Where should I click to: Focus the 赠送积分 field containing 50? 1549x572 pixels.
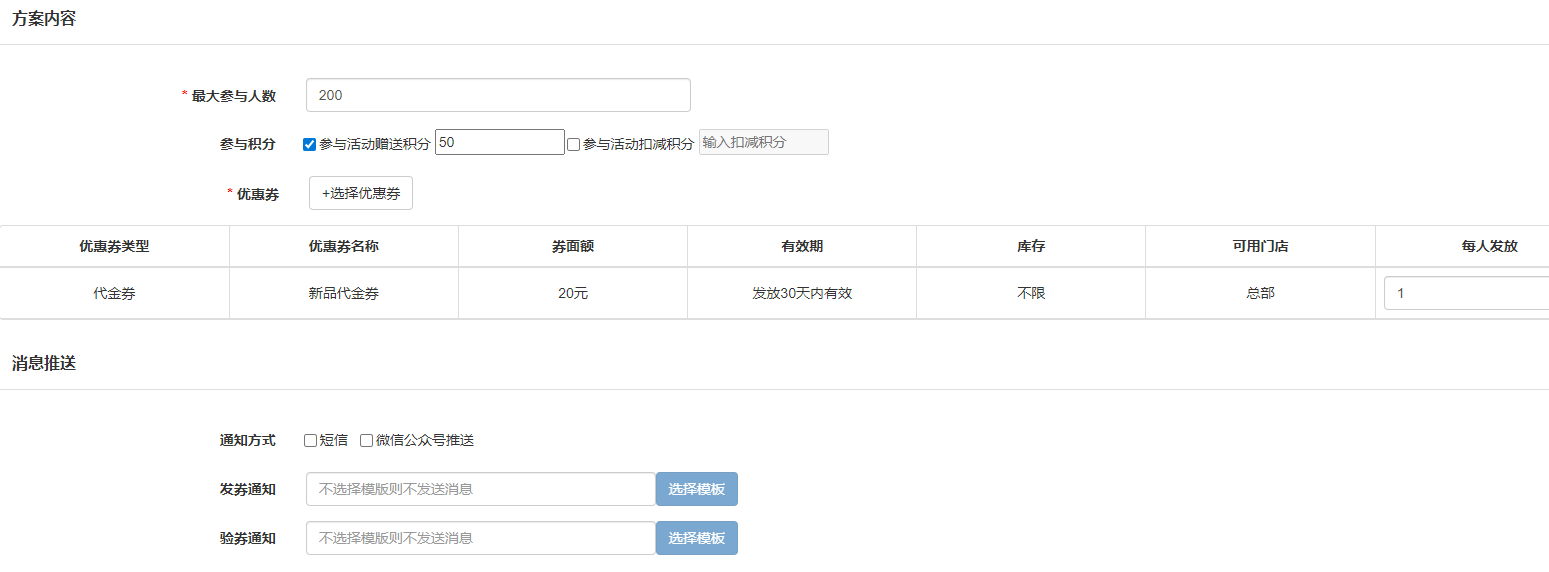pos(499,143)
